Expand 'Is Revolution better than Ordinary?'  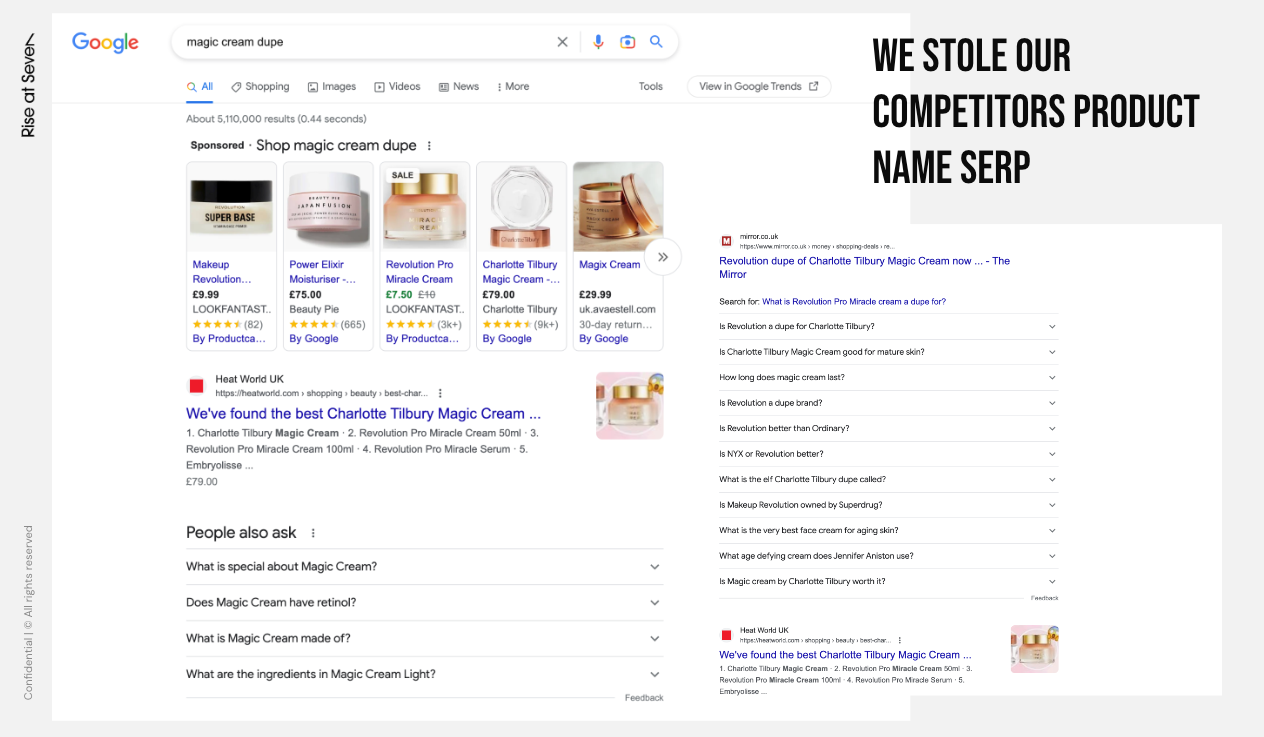point(888,429)
